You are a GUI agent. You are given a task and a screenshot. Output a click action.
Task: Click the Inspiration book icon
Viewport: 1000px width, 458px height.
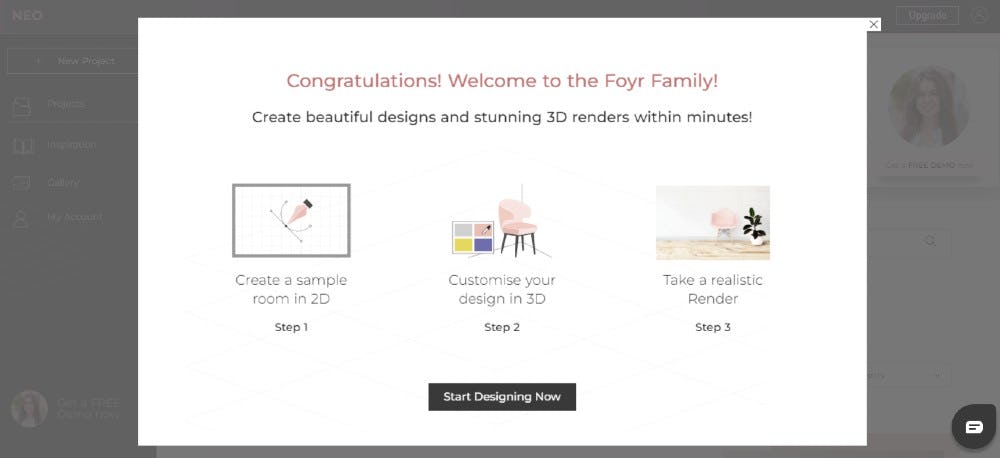tap(23, 146)
